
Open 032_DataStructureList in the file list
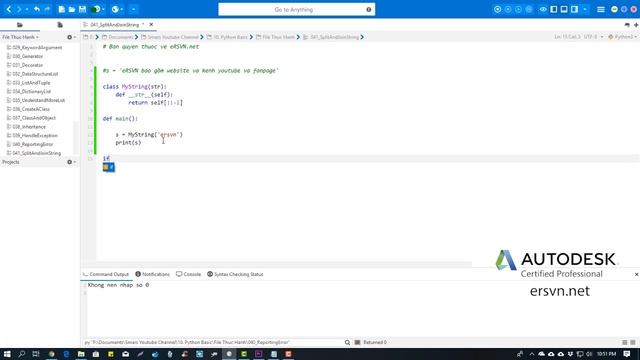pos(32,74)
